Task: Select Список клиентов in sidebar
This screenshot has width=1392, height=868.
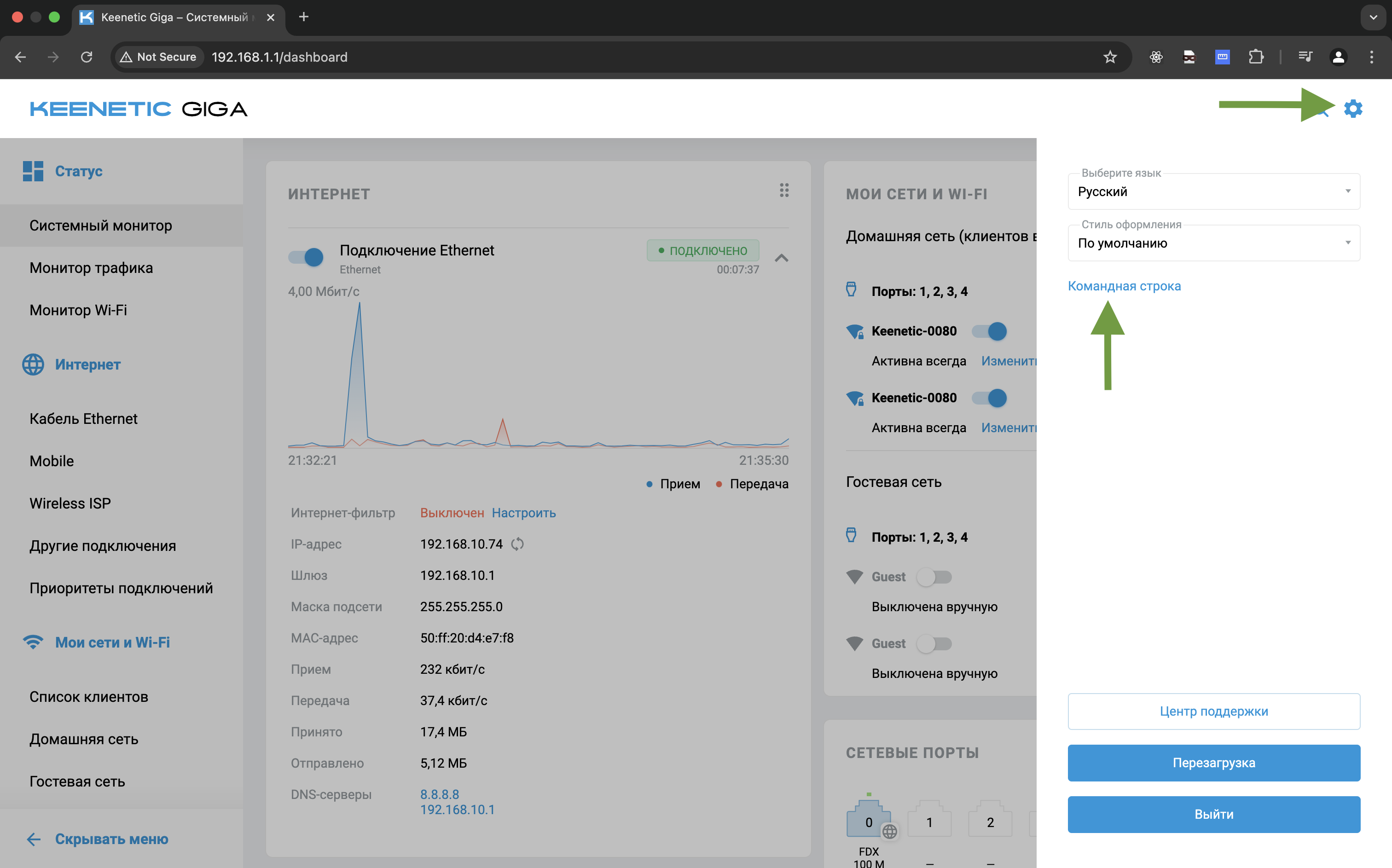Action: click(89, 696)
